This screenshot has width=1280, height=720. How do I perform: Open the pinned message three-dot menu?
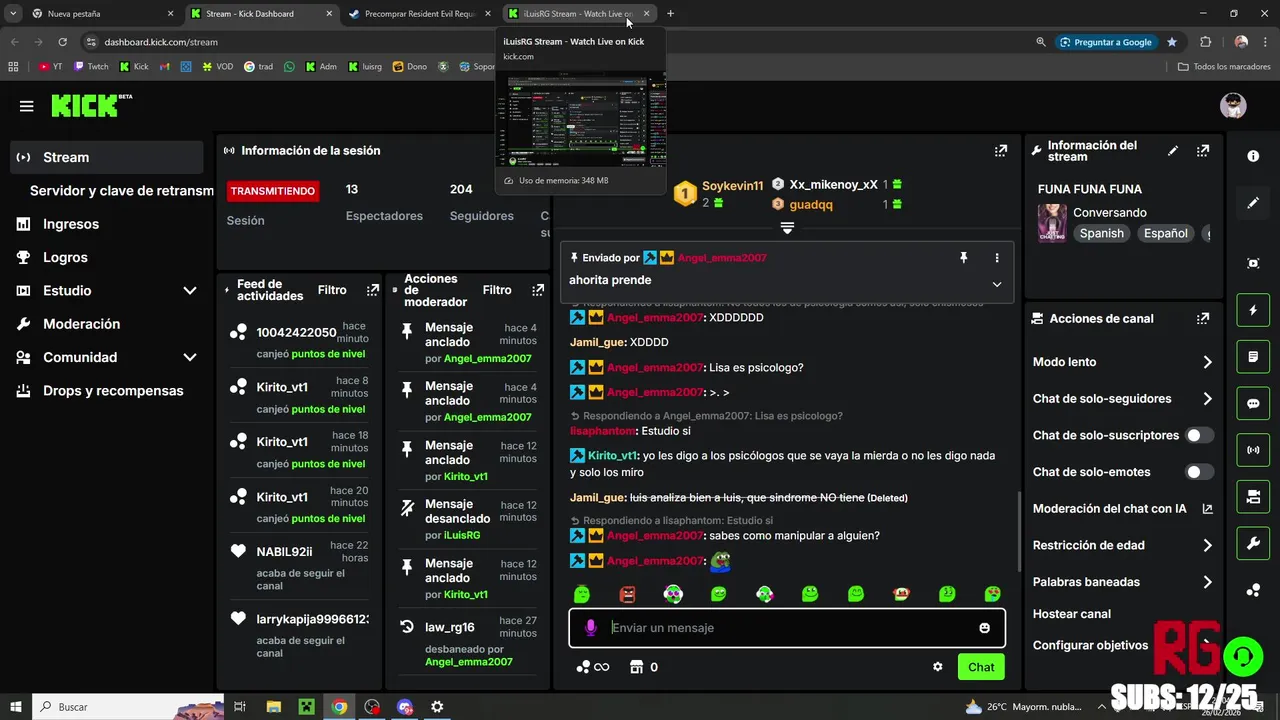[x=997, y=258]
